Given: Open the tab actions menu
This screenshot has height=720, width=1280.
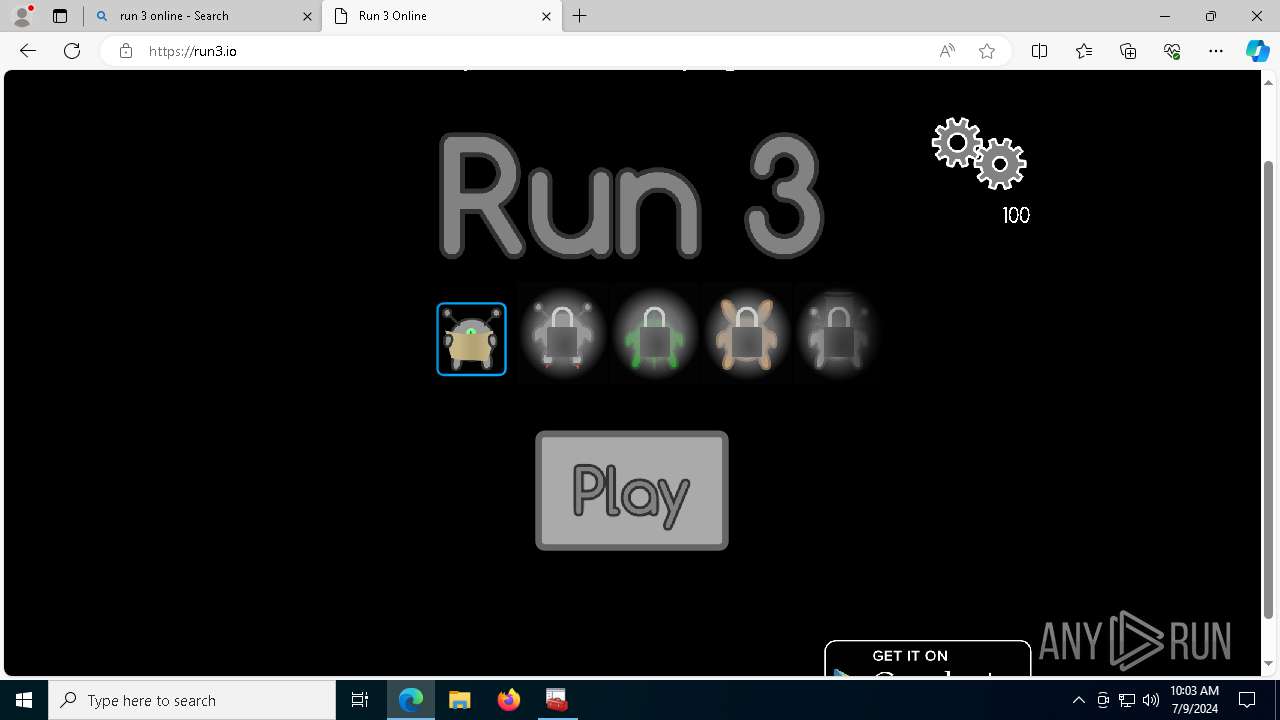Looking at the screenshot, I should [x=60, y=16].
